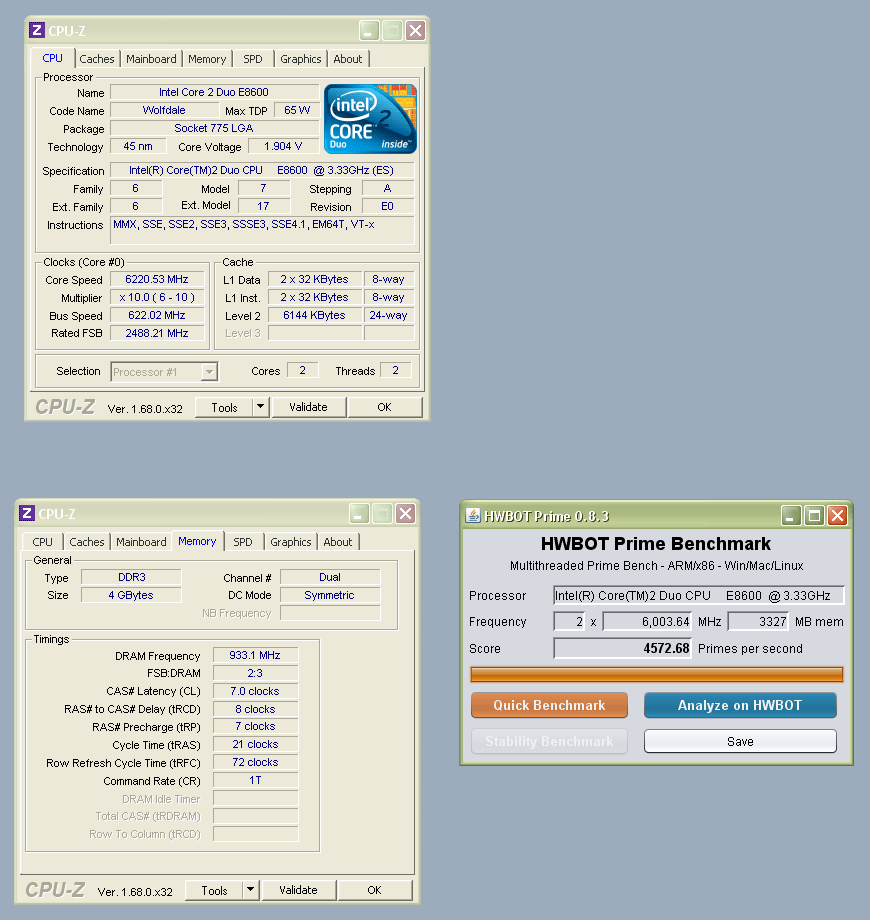The height and width of the screenshot is (920, 870).
Task: Open the About tab in top CPU-Z window
Action: pos(347,59)
